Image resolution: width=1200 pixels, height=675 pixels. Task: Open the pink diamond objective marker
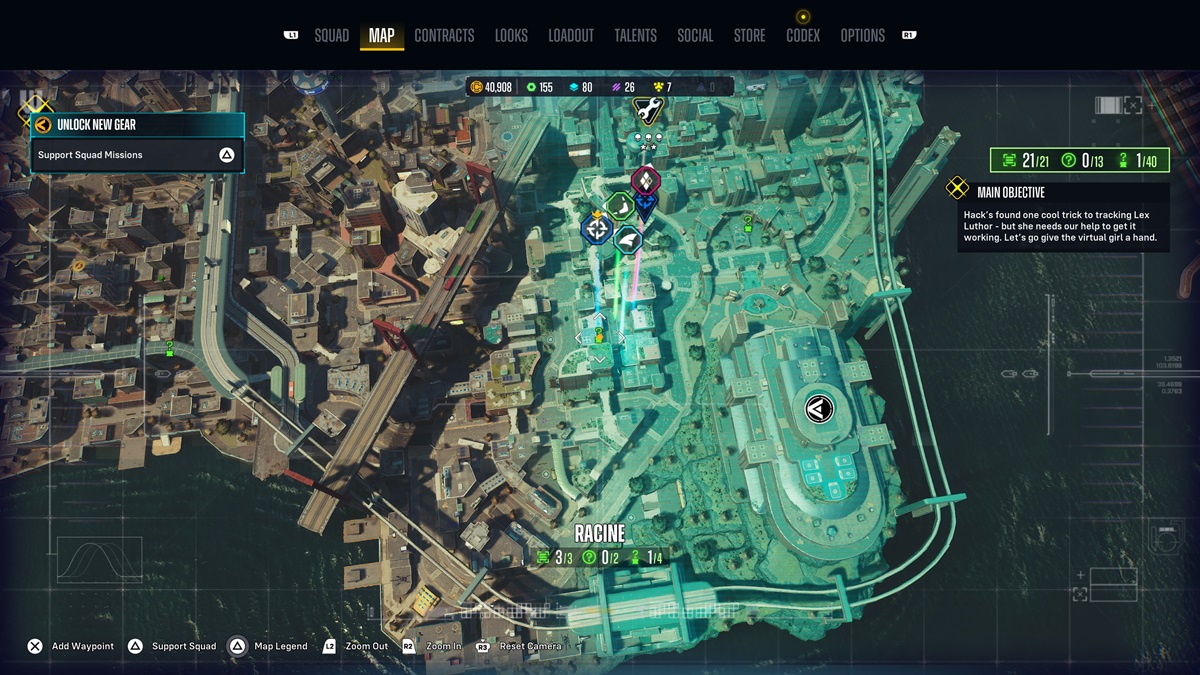(x=647, y=179)
